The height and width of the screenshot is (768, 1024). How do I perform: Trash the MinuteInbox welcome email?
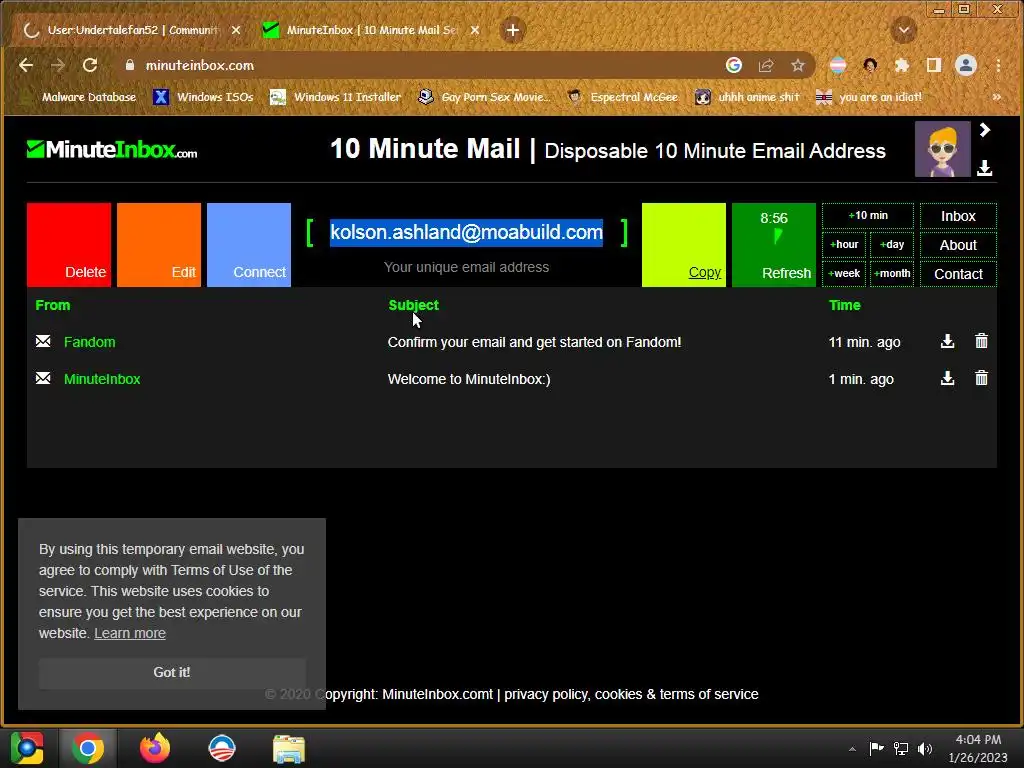click(981, 378)
